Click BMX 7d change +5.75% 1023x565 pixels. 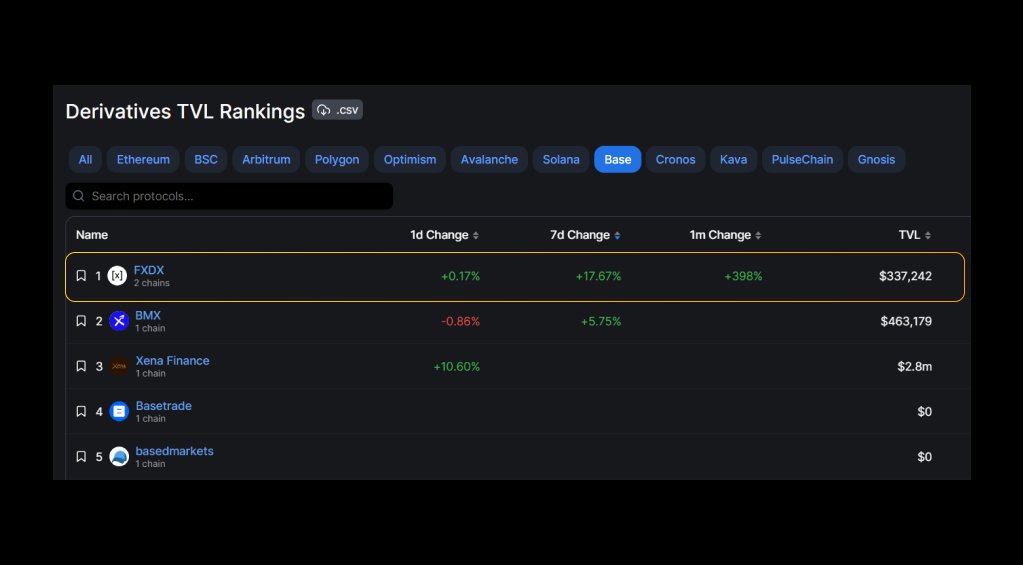pyautogui.click(x=601, y=321)
